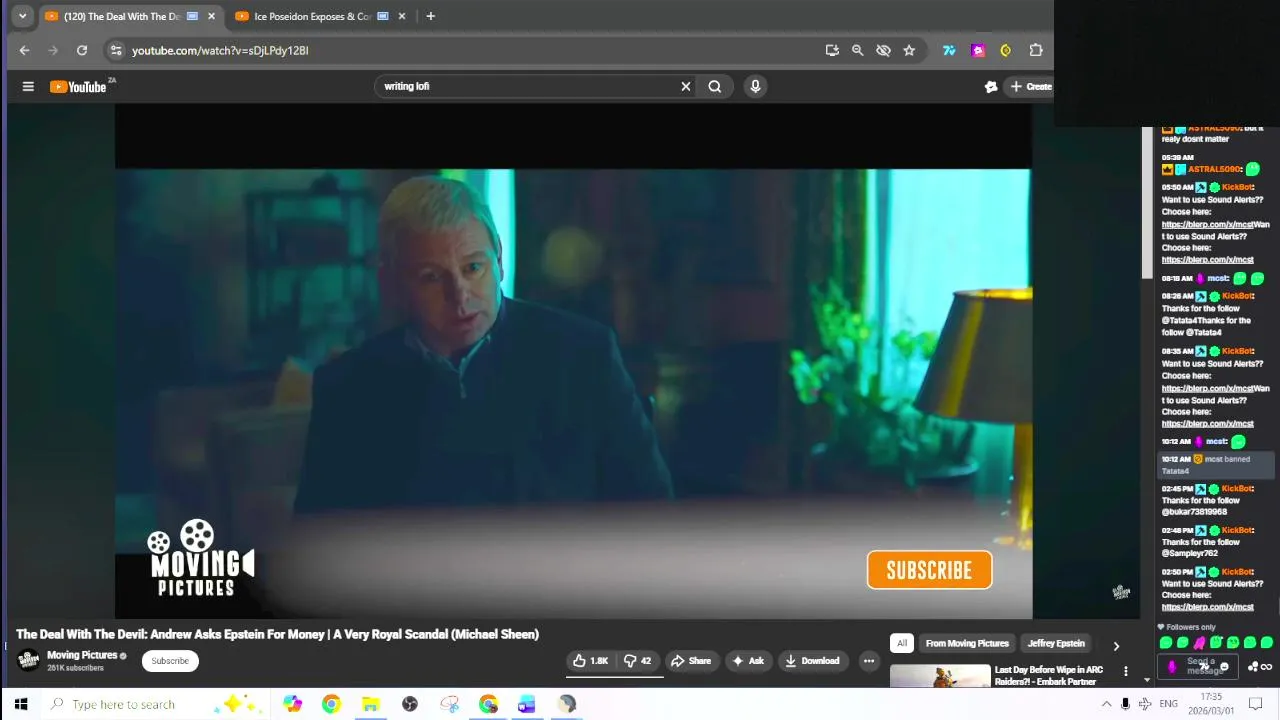Like the video (1.8K)
Viewport: 1280px width, 720px height.
pos(590,661)
